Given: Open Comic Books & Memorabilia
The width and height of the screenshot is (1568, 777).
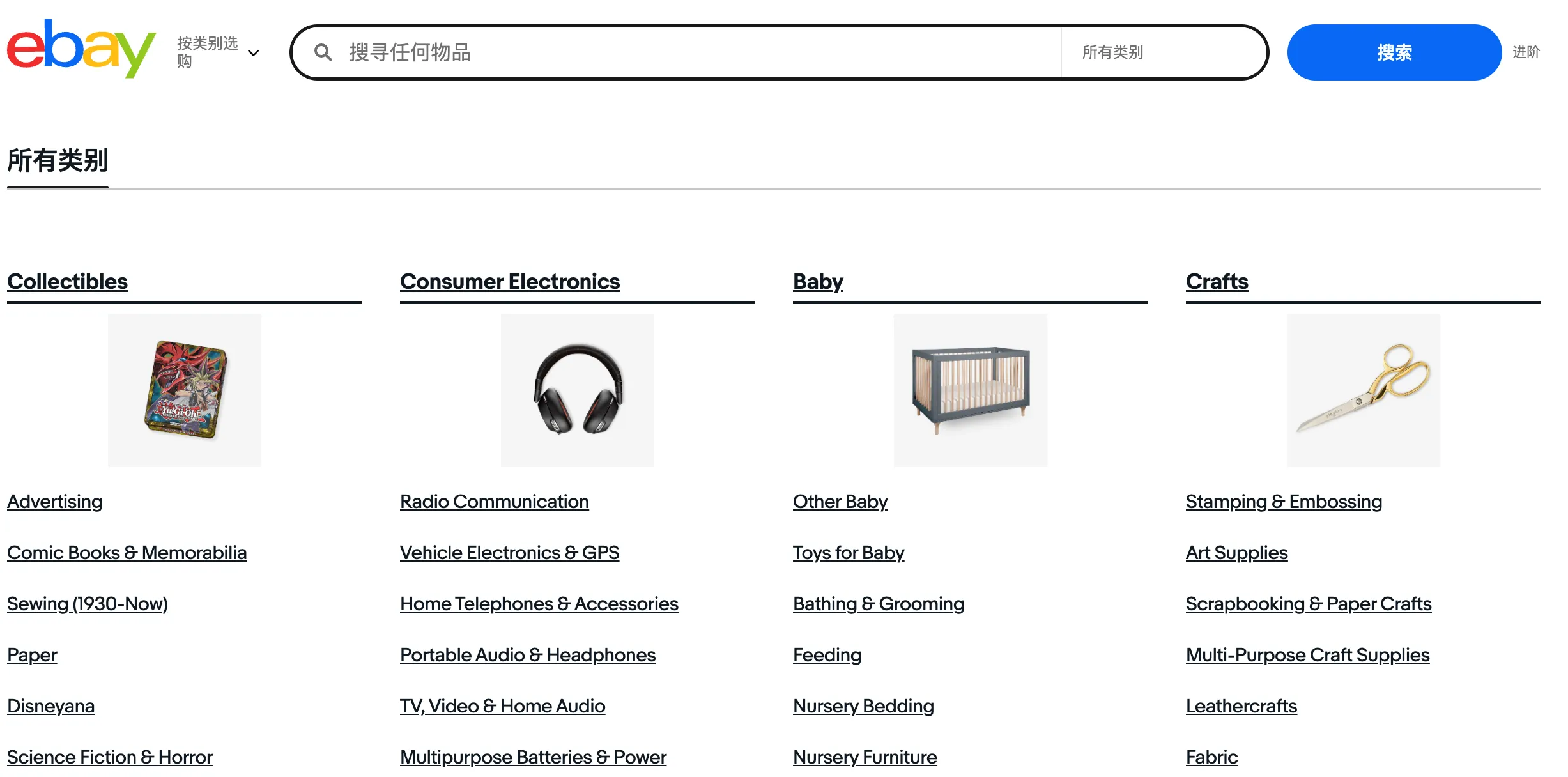Looking at the screenshot, I should coord(127,552).
